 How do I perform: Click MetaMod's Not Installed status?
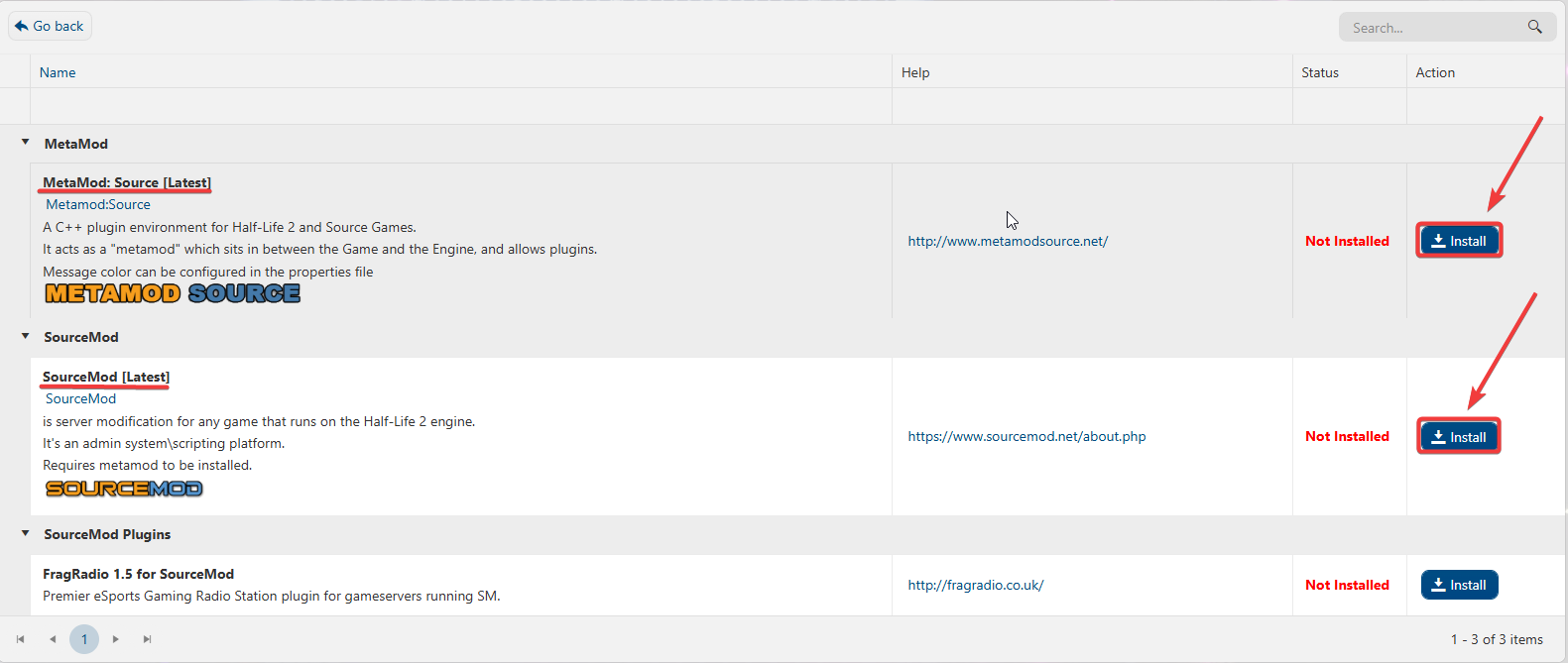coord(1347,241)
